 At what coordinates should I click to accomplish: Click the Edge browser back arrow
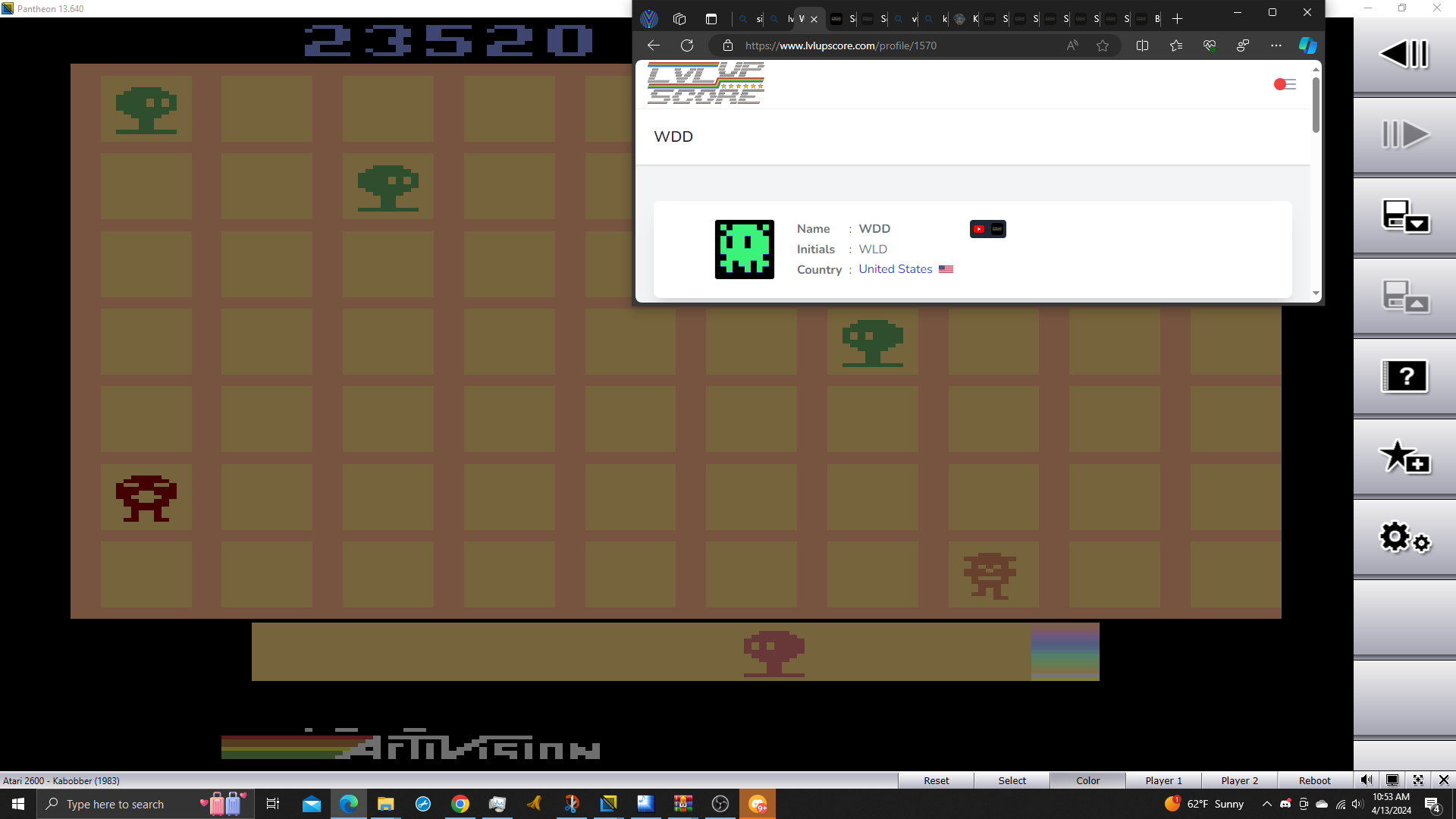point(654,45)
